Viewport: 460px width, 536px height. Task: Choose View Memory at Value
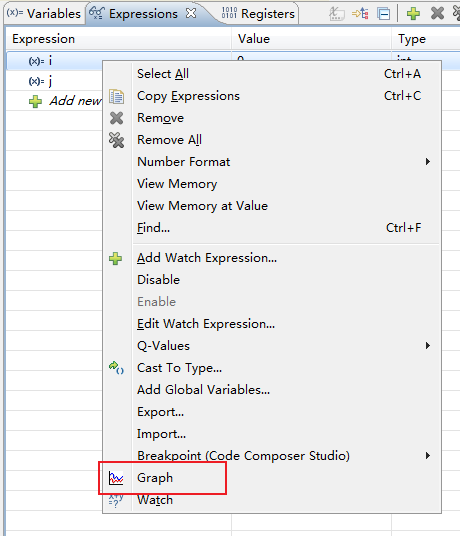click(x=272, y=206)
